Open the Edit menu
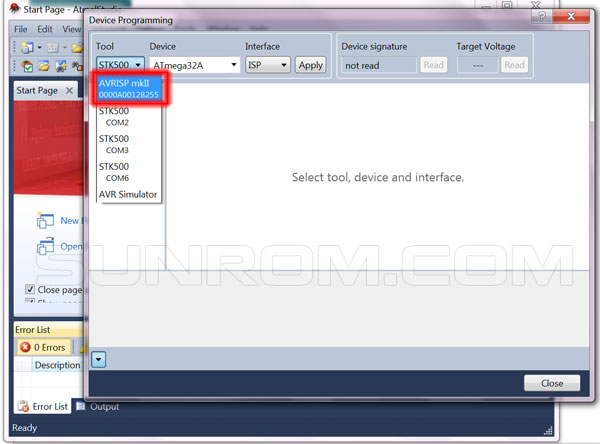Viewport: 600px width, 444px height. (46, 29)
